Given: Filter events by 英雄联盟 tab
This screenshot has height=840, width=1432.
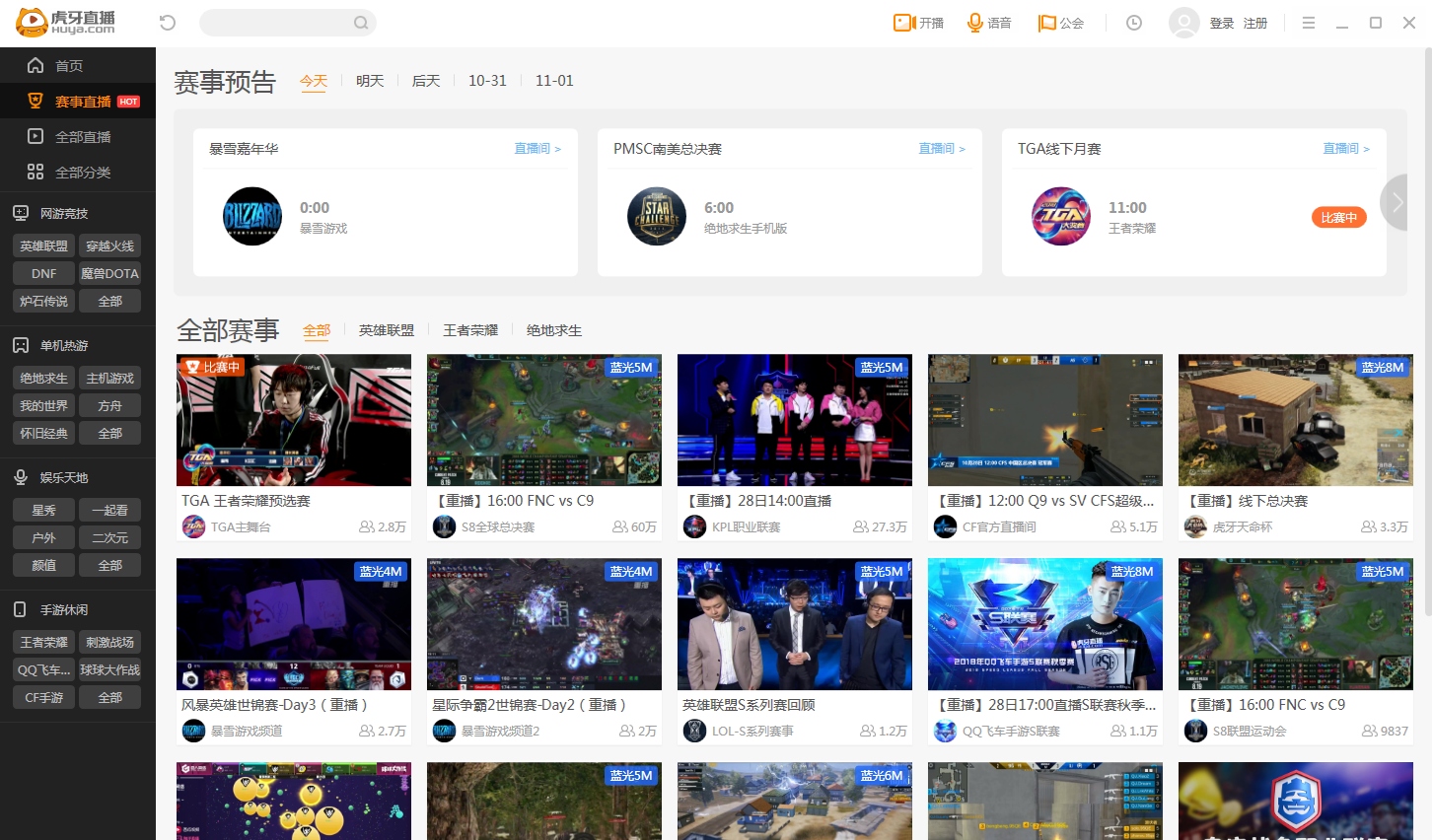Looking at the screenshot, I should (387, 330).
